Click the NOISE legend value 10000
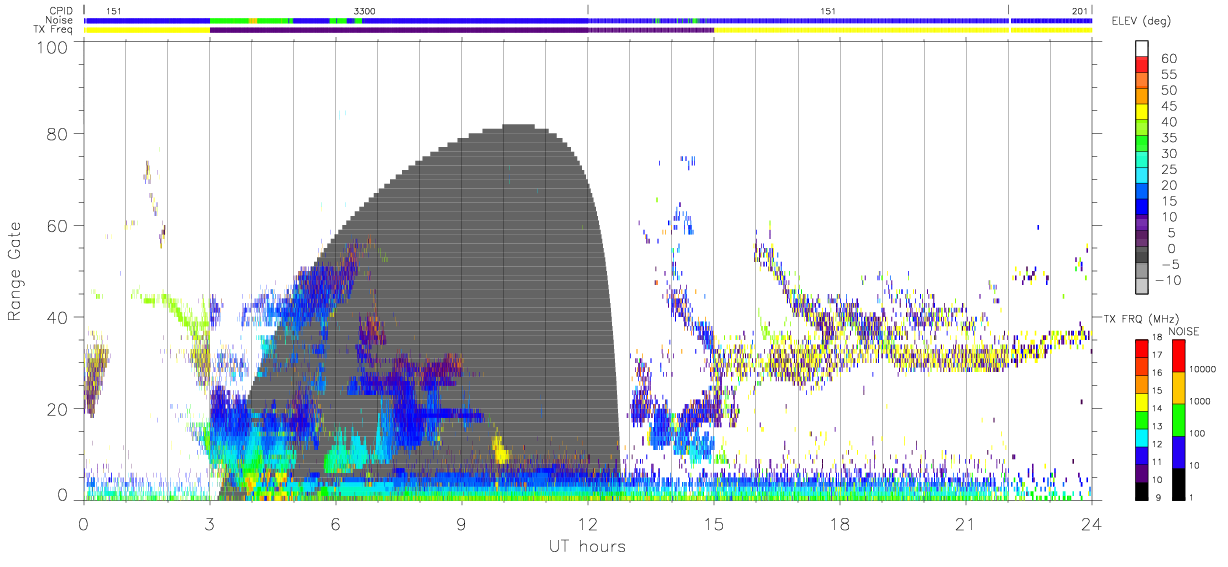This screenshot has width=1228, height=567. (1201, 370)
